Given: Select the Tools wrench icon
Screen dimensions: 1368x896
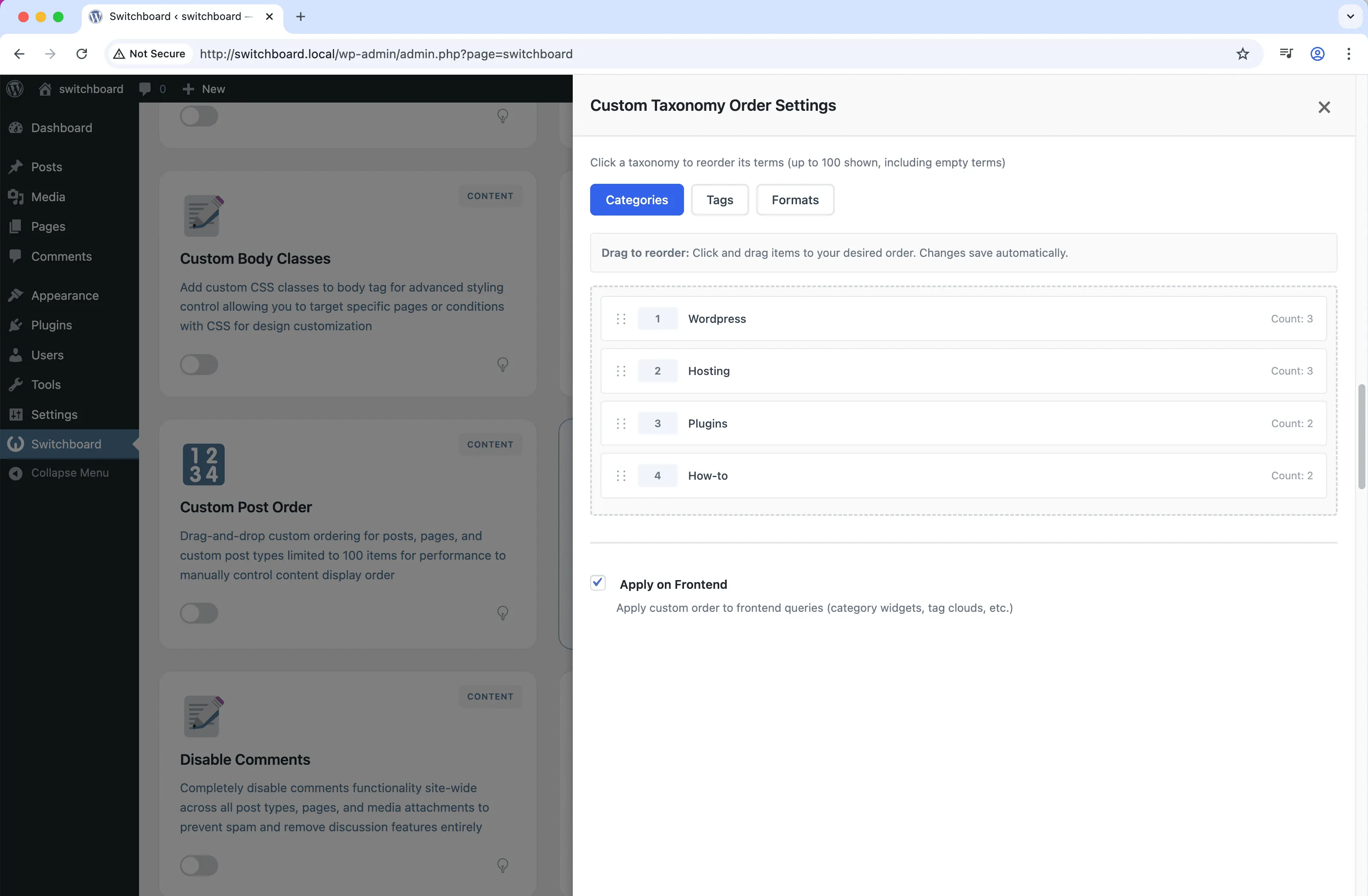Looking at the screenshot, I should 17,384.
